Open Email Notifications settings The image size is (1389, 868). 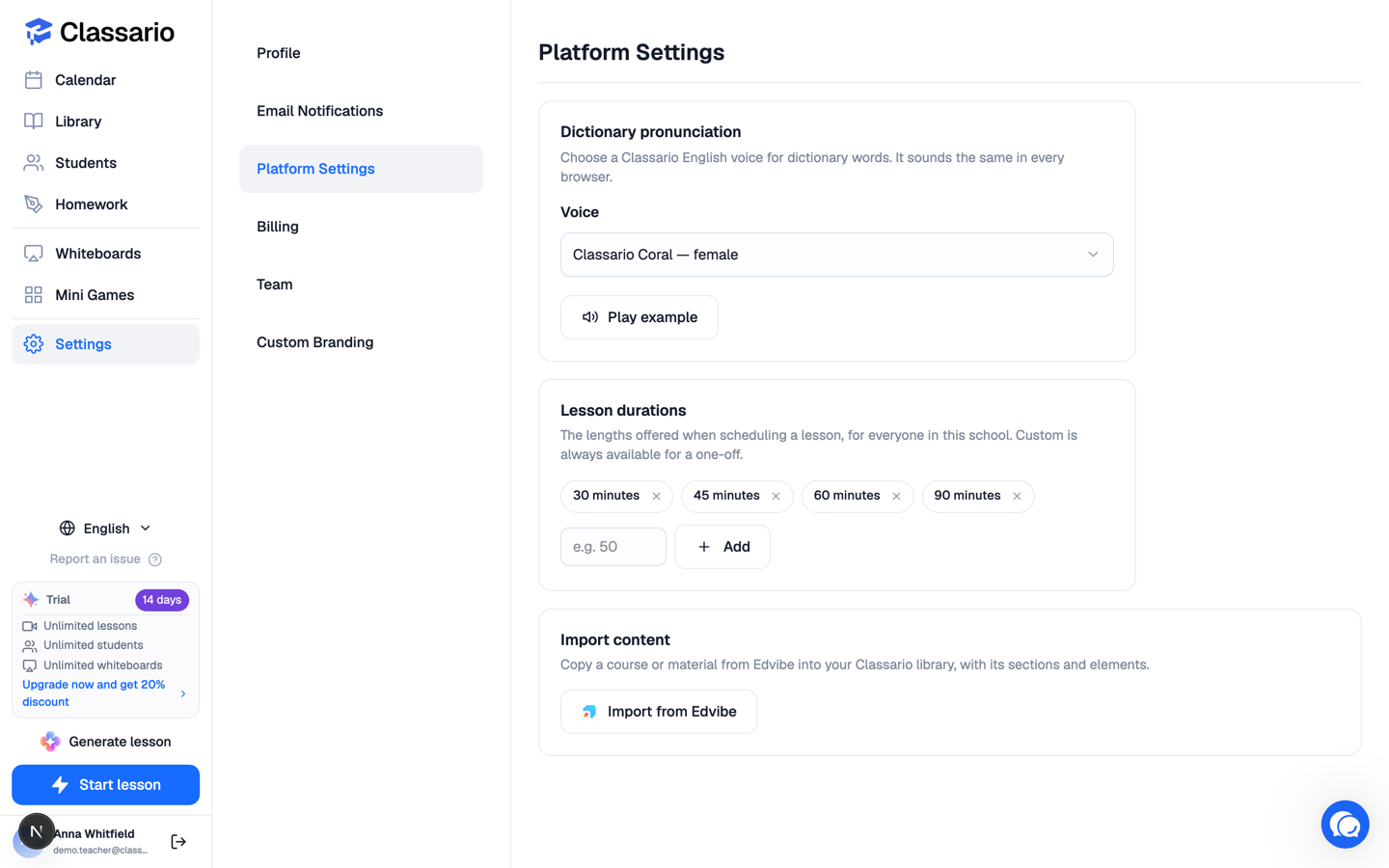(361, 111)
